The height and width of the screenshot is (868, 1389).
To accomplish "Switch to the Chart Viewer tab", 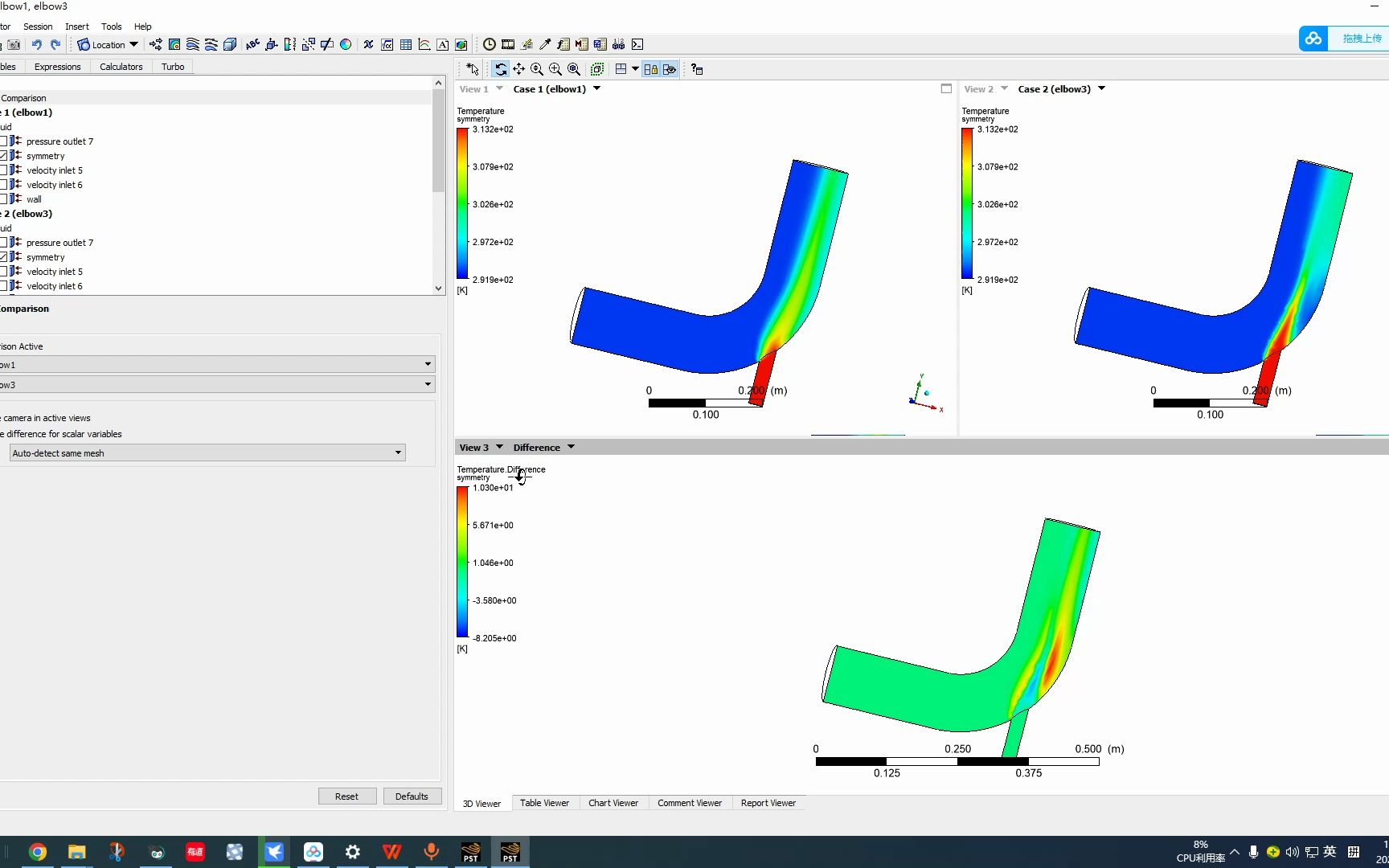I will (x=613, y=803).
